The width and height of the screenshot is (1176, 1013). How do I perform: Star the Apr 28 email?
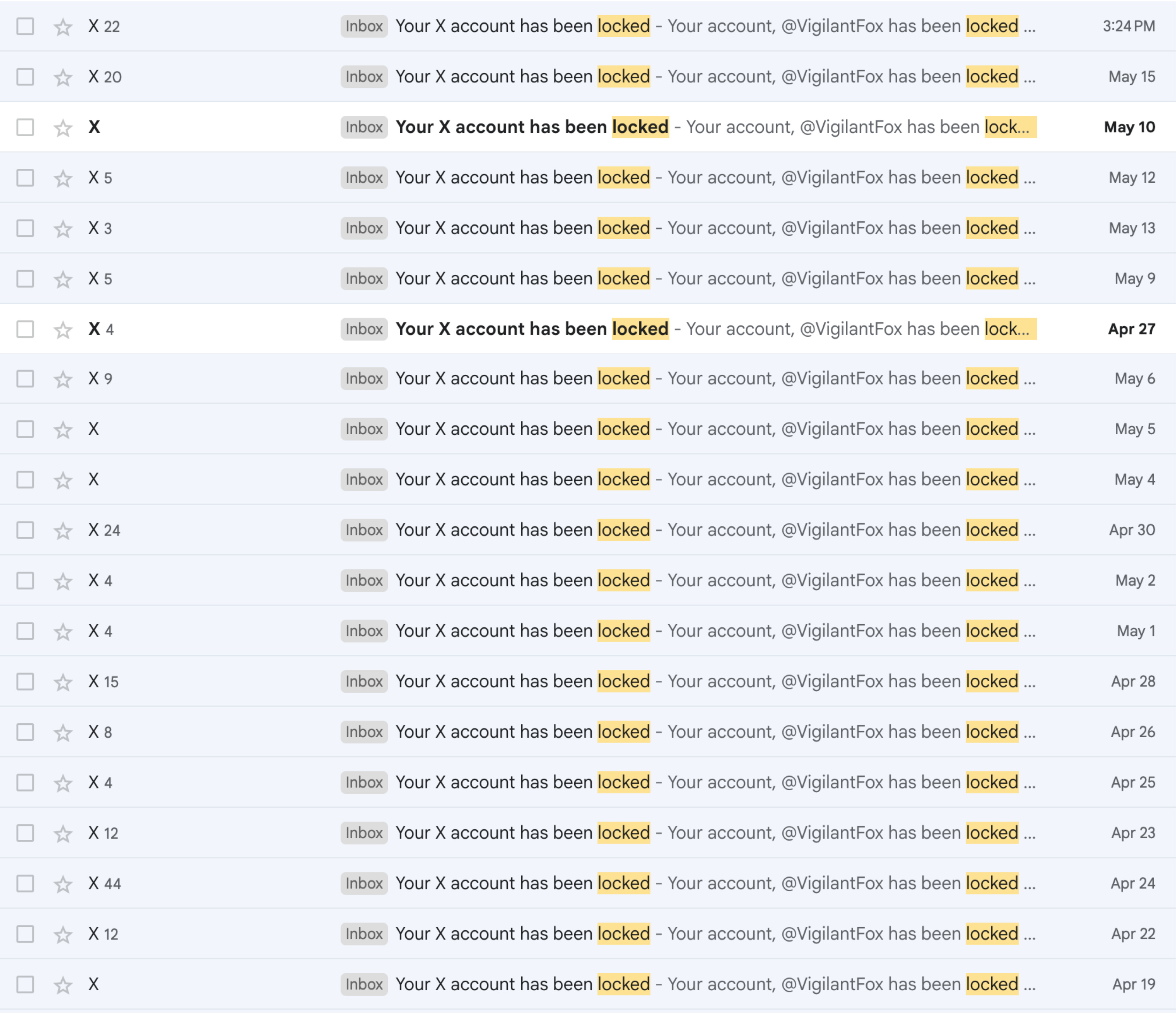click(x=63, y=682)
